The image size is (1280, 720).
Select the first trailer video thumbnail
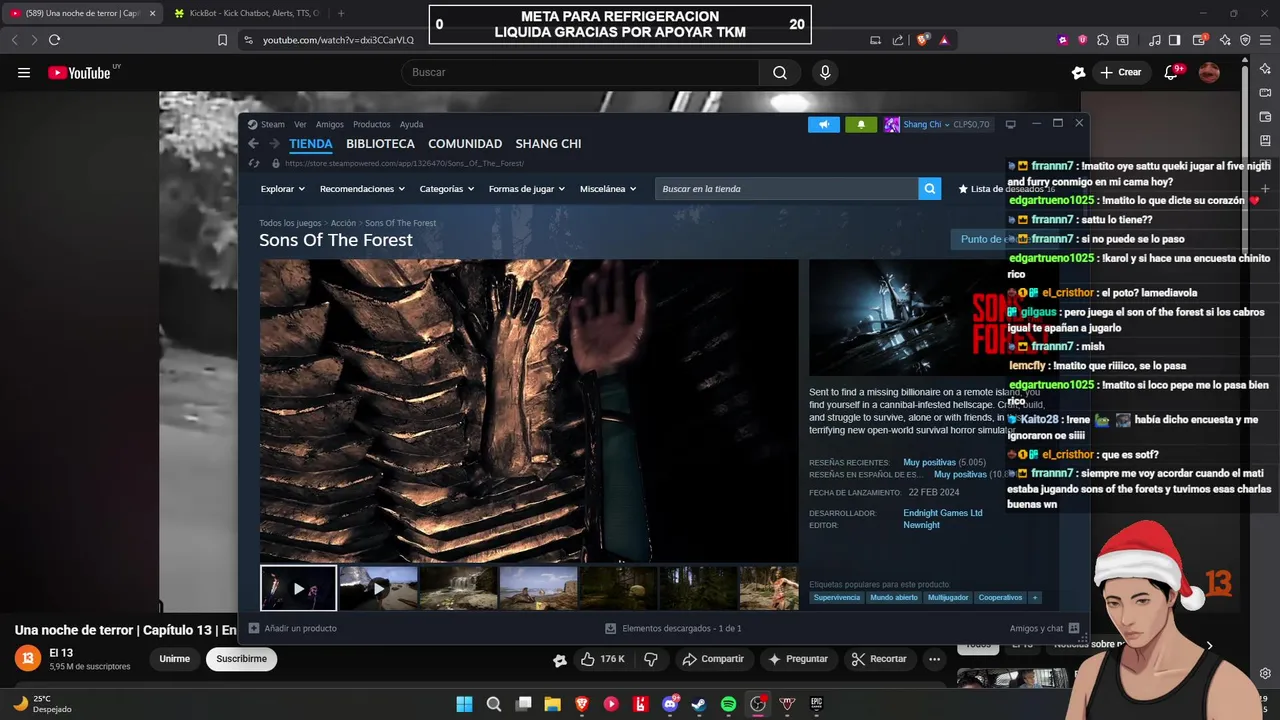tap(298, 588)
